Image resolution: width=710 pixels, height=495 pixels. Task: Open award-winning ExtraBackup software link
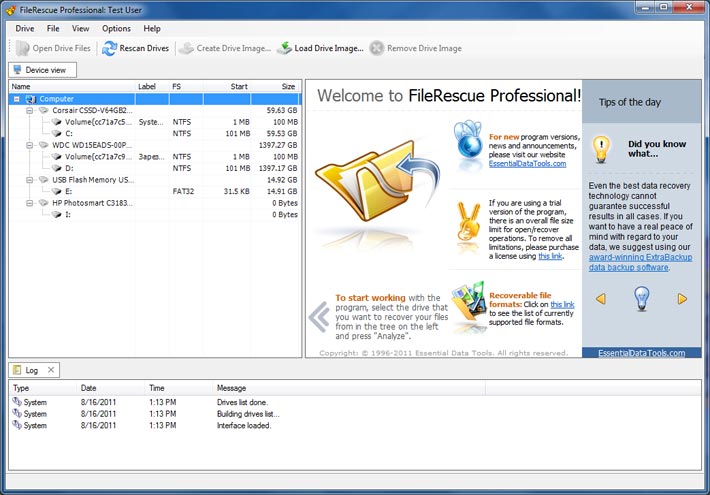click(640, 262)
